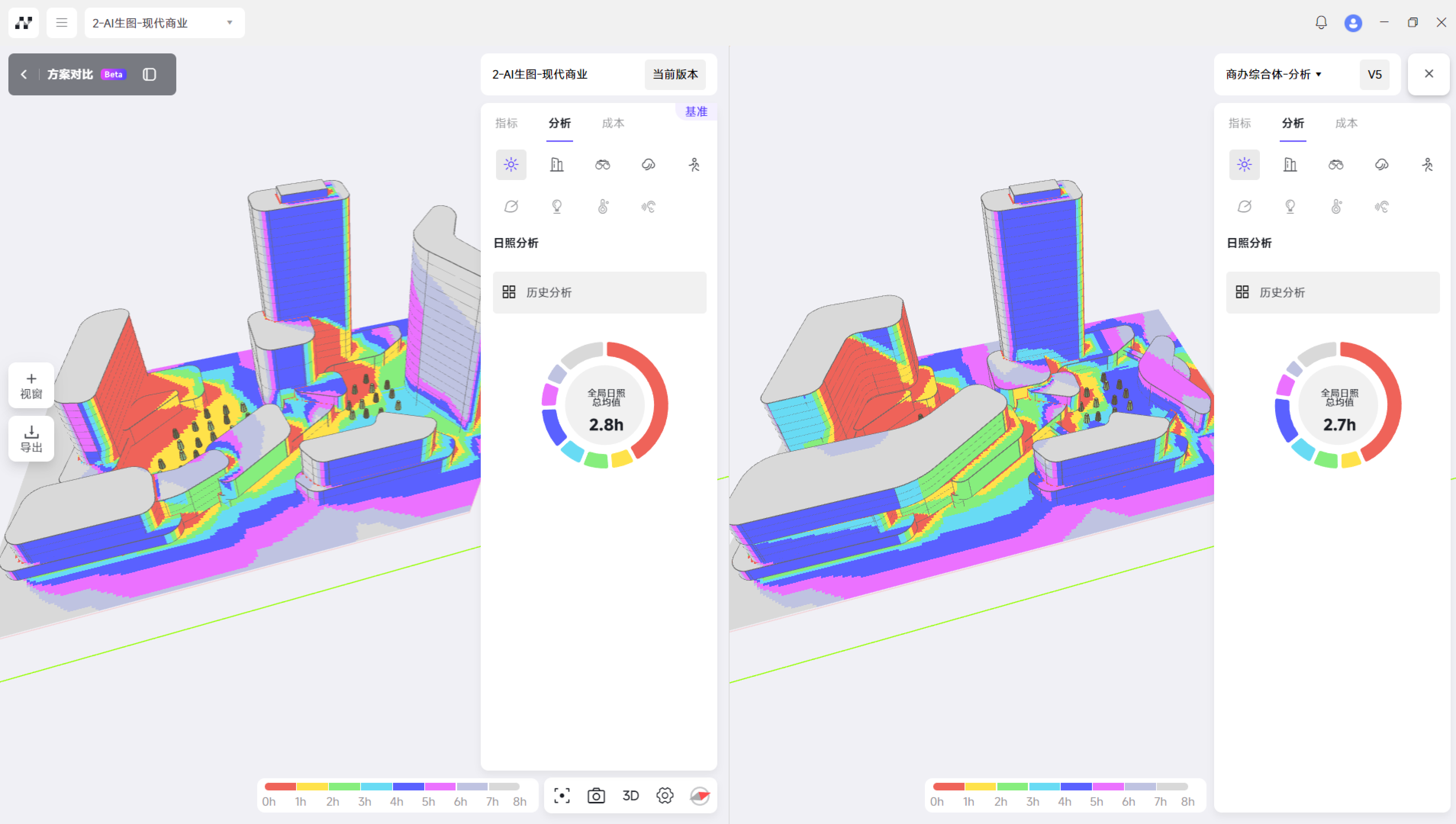Click 导出 export button
The image size is (1456, 824).
[x=31, y=439]
